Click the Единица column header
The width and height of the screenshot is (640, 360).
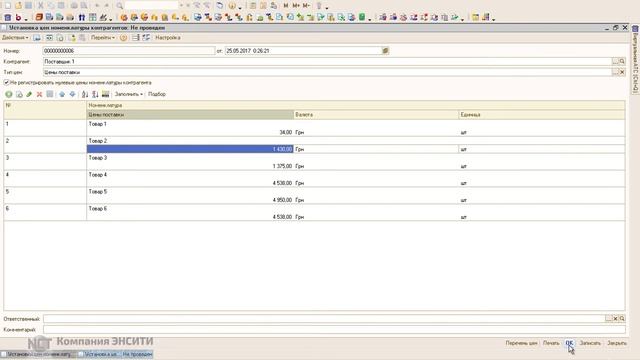pos(542,115)
